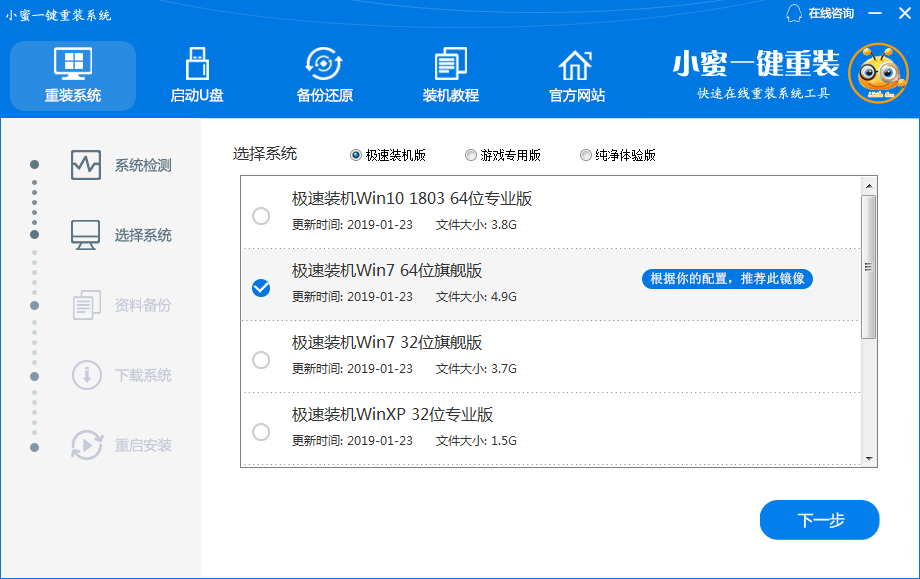The width and height of the screenshot is (920, 579).
Task: Open the 备份还原 backup and restore icon
Action: click(324, 65)
